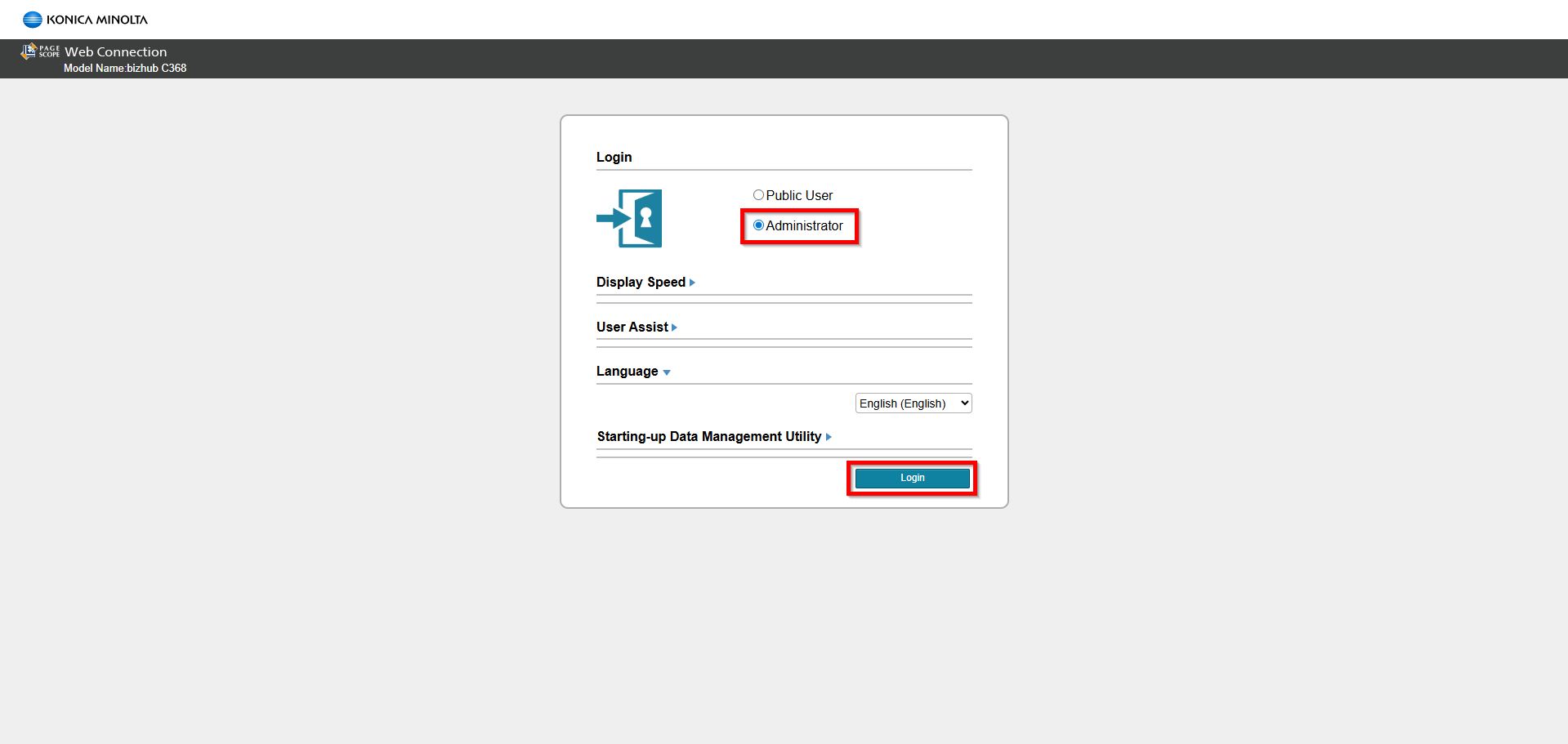Click the down arrow beside Language heading
This screenshot has height=744, width=1568.
coord(667,372)
